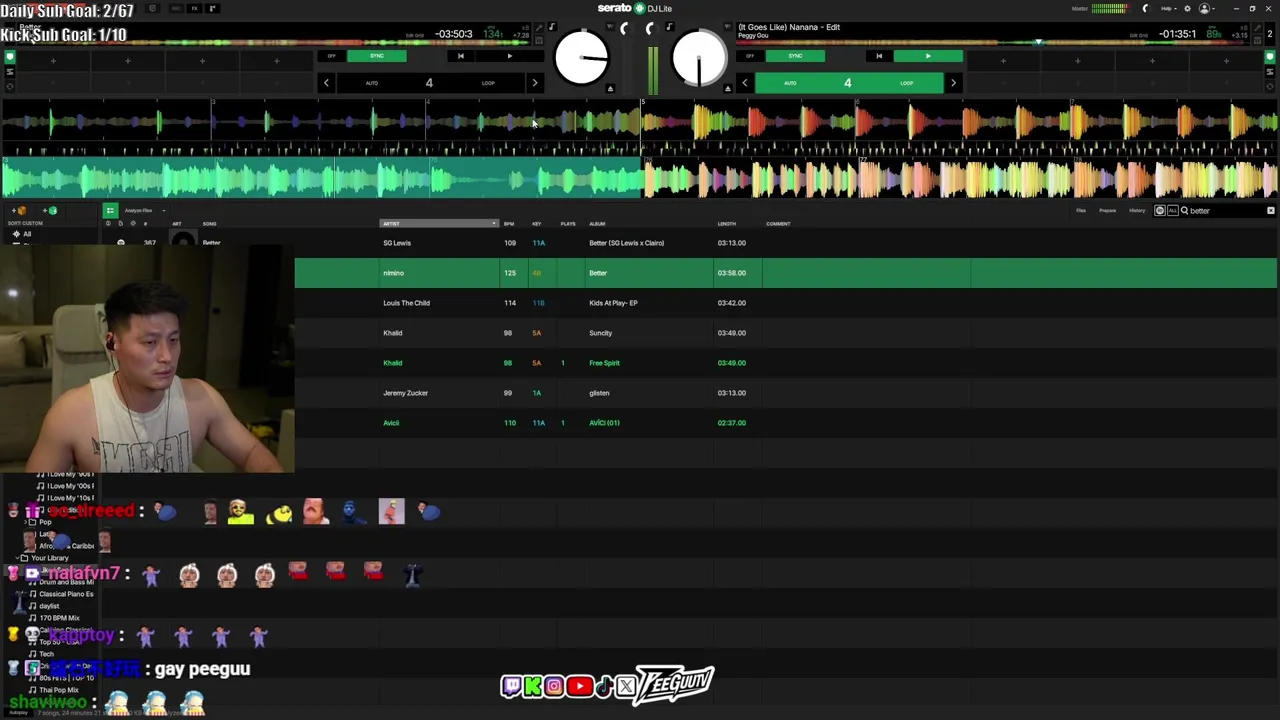Click the OFF sync button on left deck

tap(331, 56)
